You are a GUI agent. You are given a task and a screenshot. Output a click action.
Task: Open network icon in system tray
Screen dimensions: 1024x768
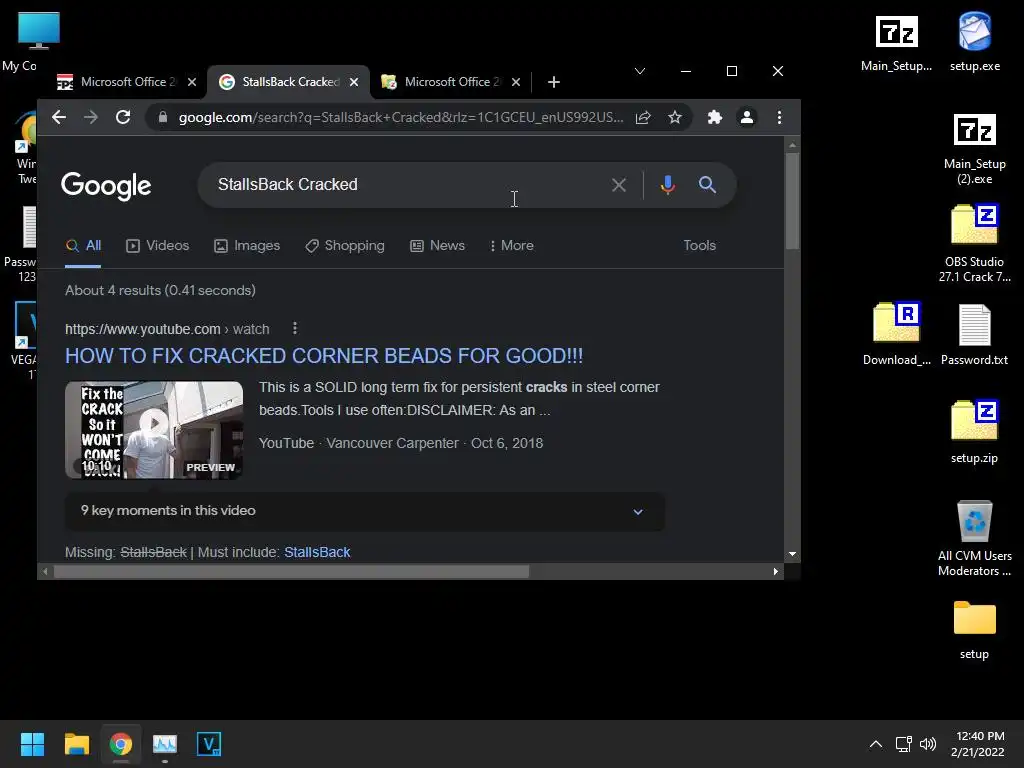pos(904,744)
